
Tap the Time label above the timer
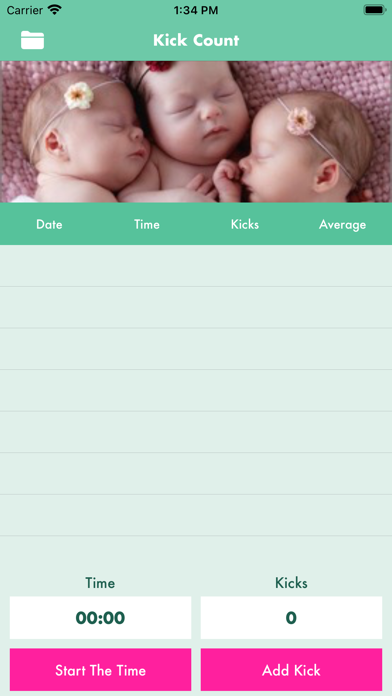click(x=100, y=583)
